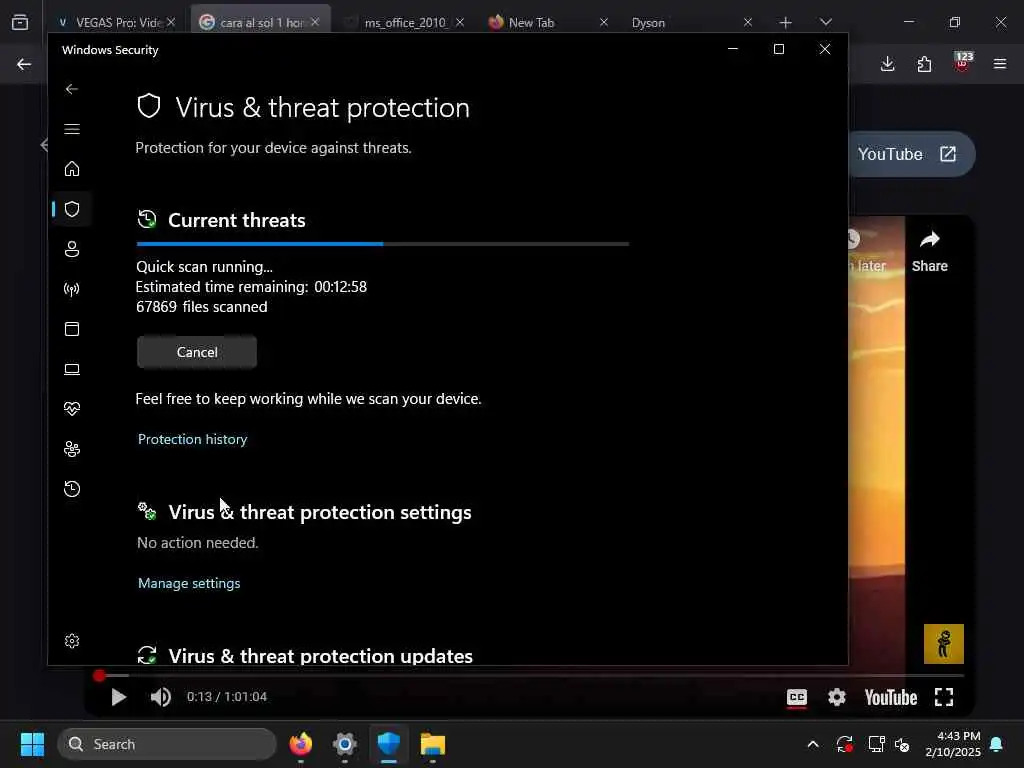Click the taskbar Search box

(167, 744)
